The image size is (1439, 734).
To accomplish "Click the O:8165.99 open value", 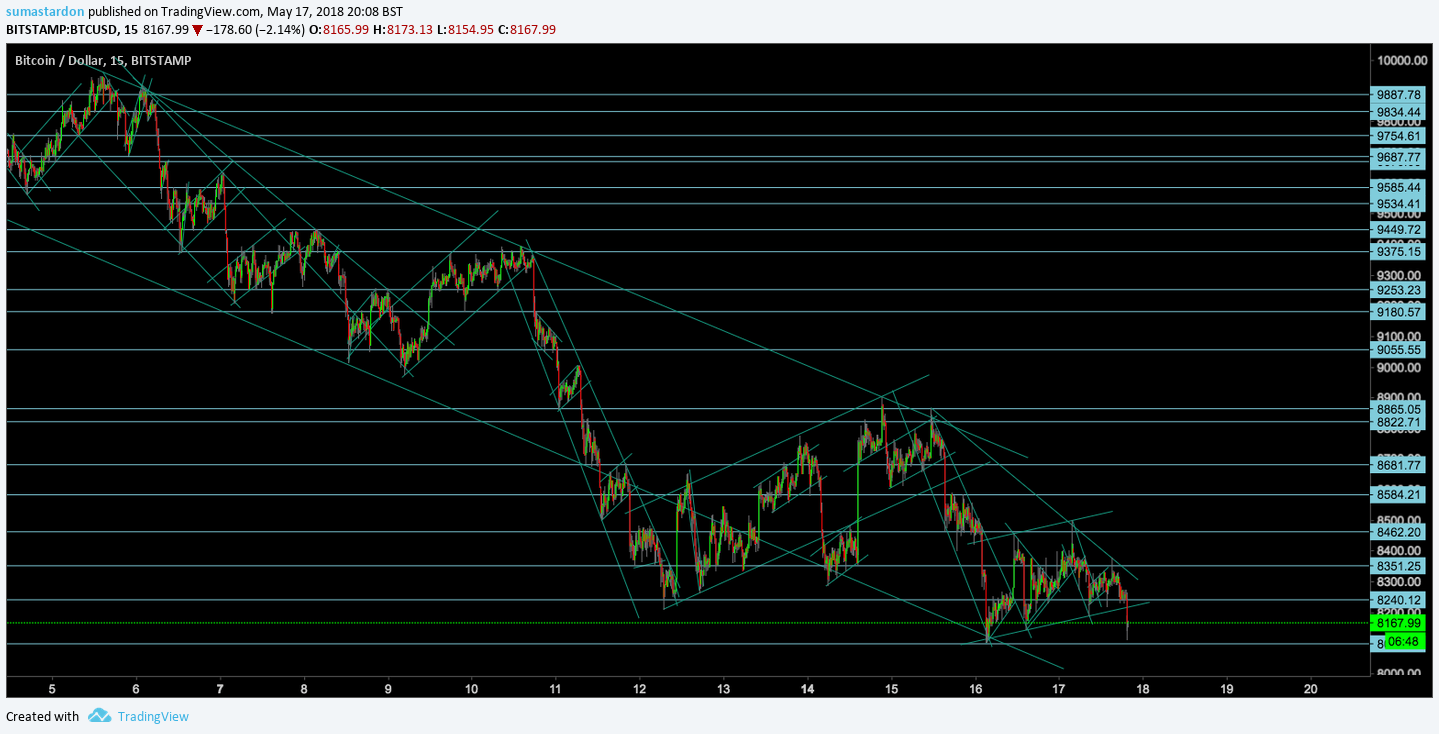I will pyautogui.click(x=341, y=29).
